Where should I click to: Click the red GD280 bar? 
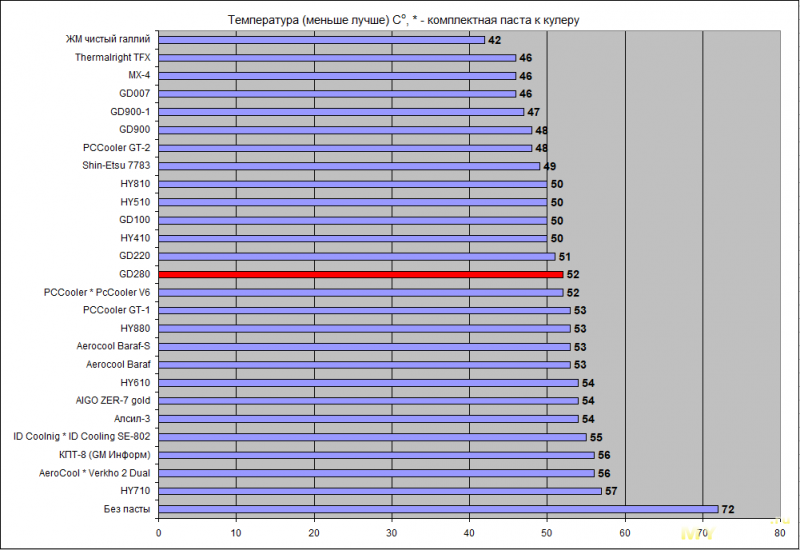pyautogui.click(x=361, y=274)
